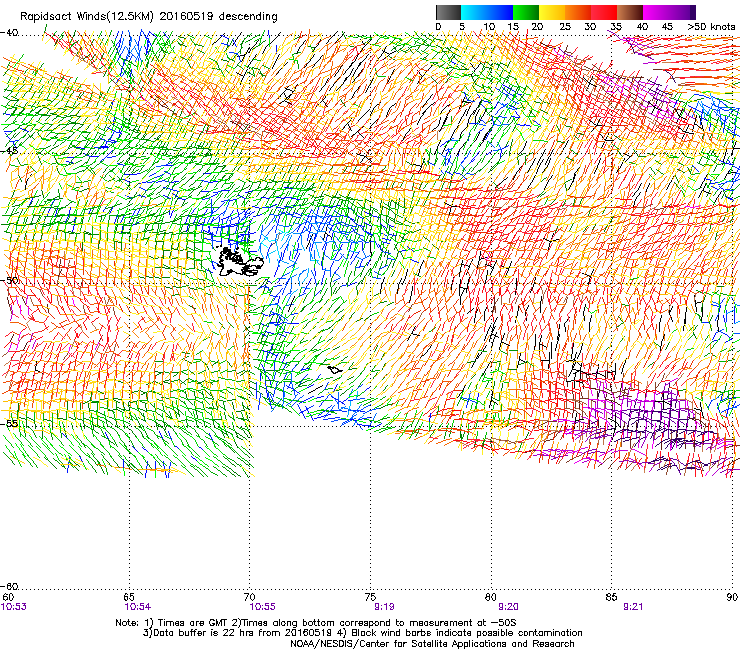Click the purple '9:20' overpass time
The height and width of the screenshot is (650, 740).
tap(508, 607)
